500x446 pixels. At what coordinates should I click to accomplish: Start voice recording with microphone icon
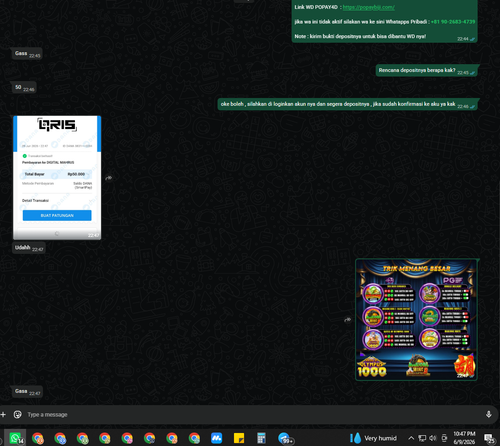point(488,414)
